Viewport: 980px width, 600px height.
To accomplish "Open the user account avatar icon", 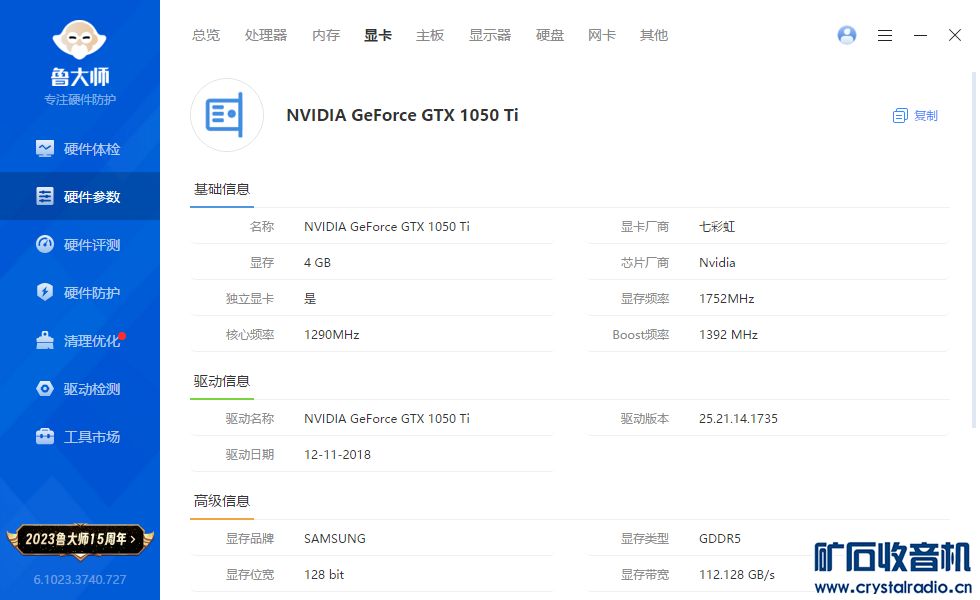I will [847, 35].
